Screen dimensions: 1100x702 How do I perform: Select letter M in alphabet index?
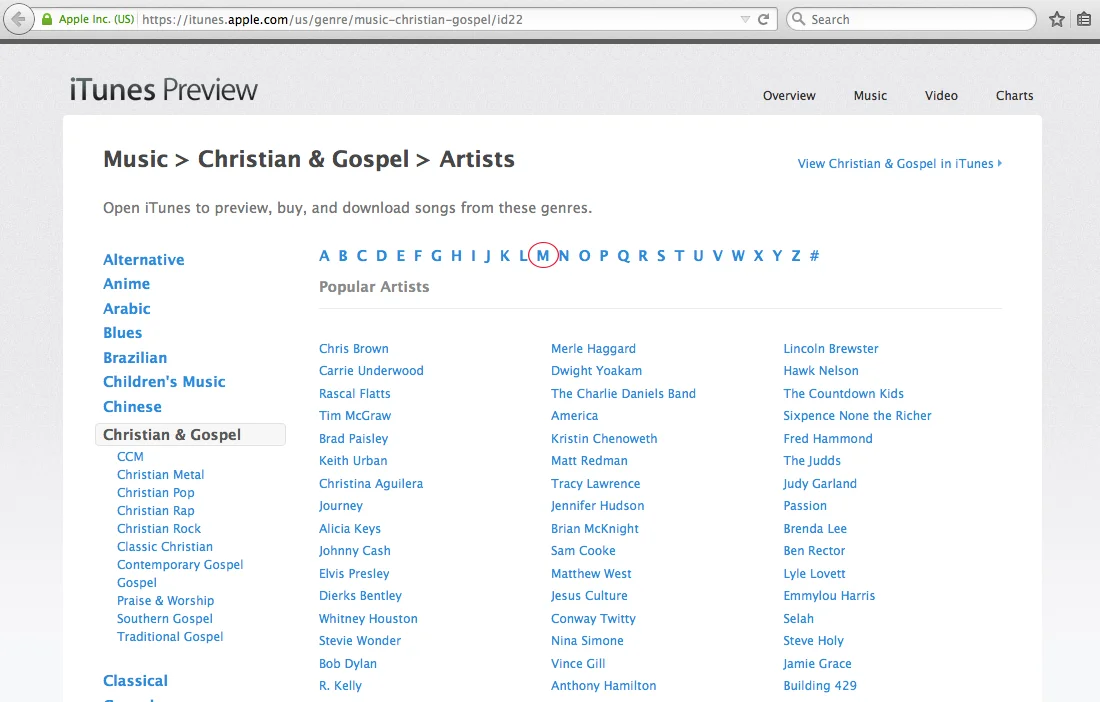coord(543,256)
